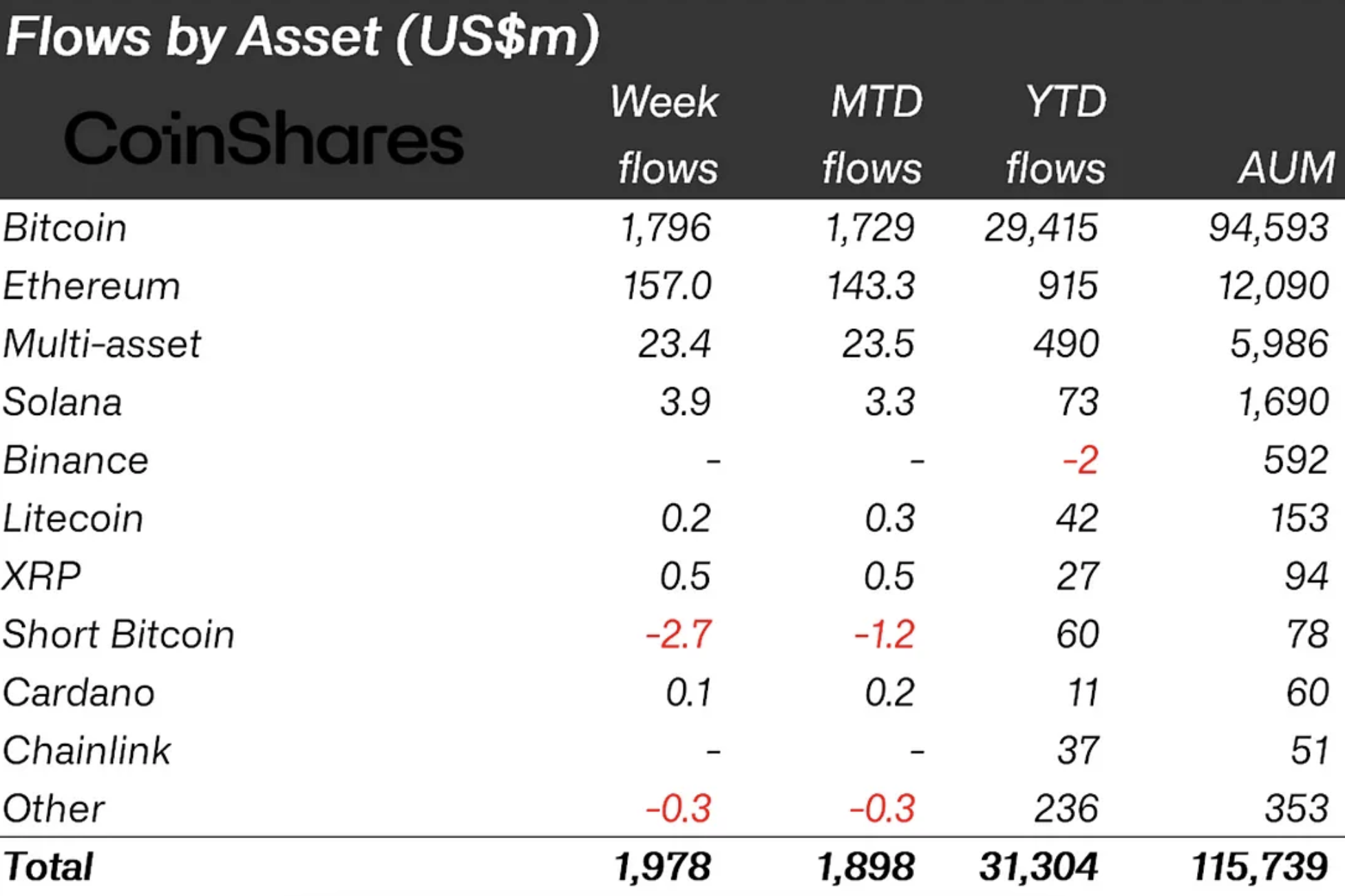This screenshot has height=896, width=1345.
Task: Click the YTD flows column header
Action: tap(1057, 135)
